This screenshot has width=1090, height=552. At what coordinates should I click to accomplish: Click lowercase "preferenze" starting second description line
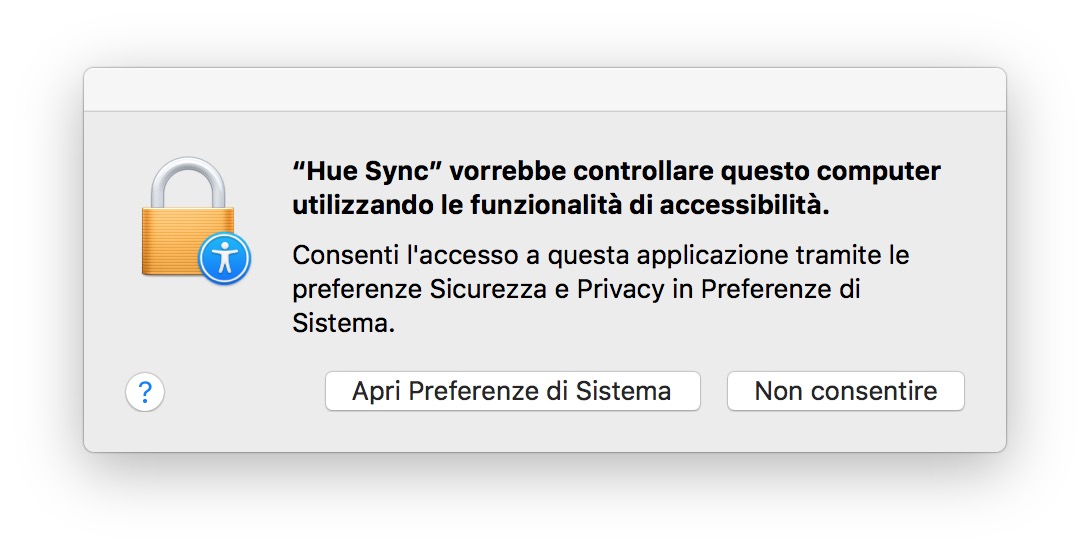pyautogui.click(x=357, y=290)
